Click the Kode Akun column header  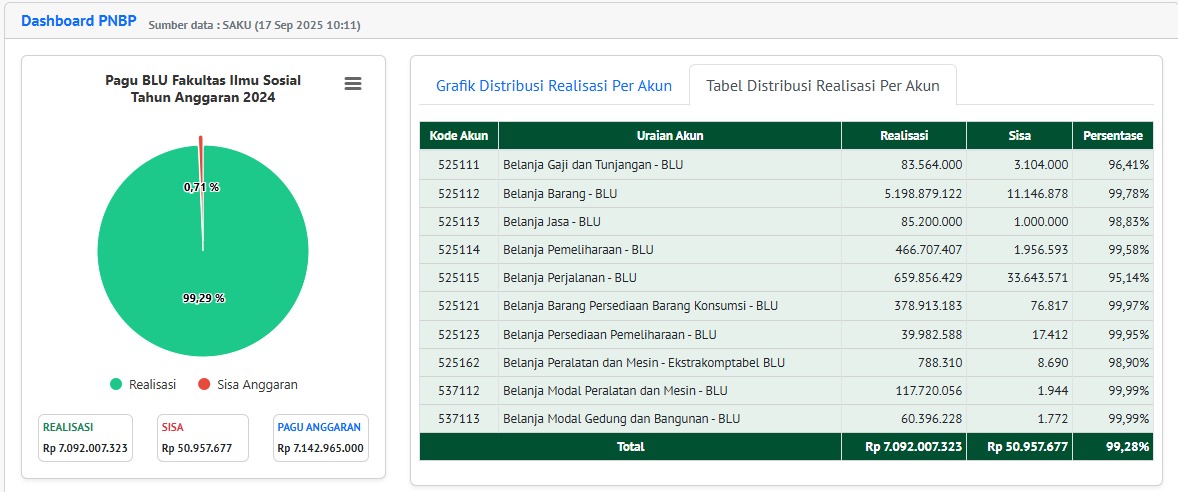(458, 136)
